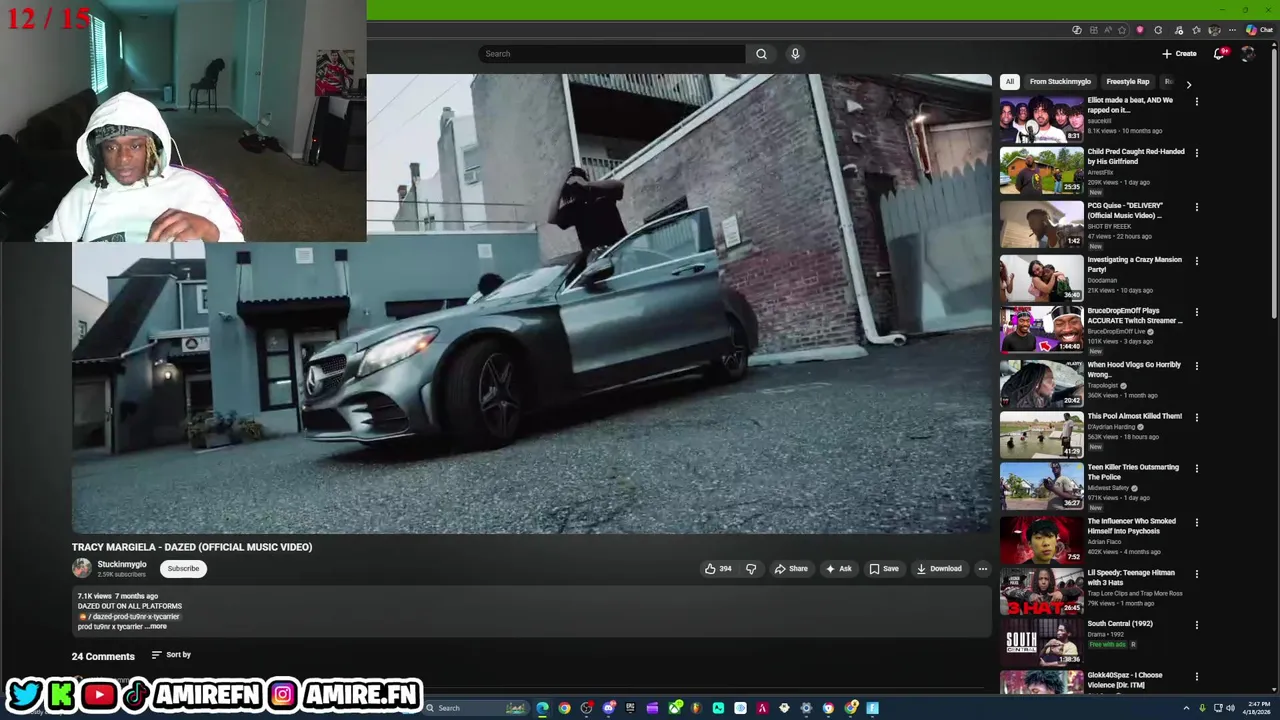Click the YouTube search input field
The width and height of the screenshot is (1280, 720).
(x=612, y=54)
